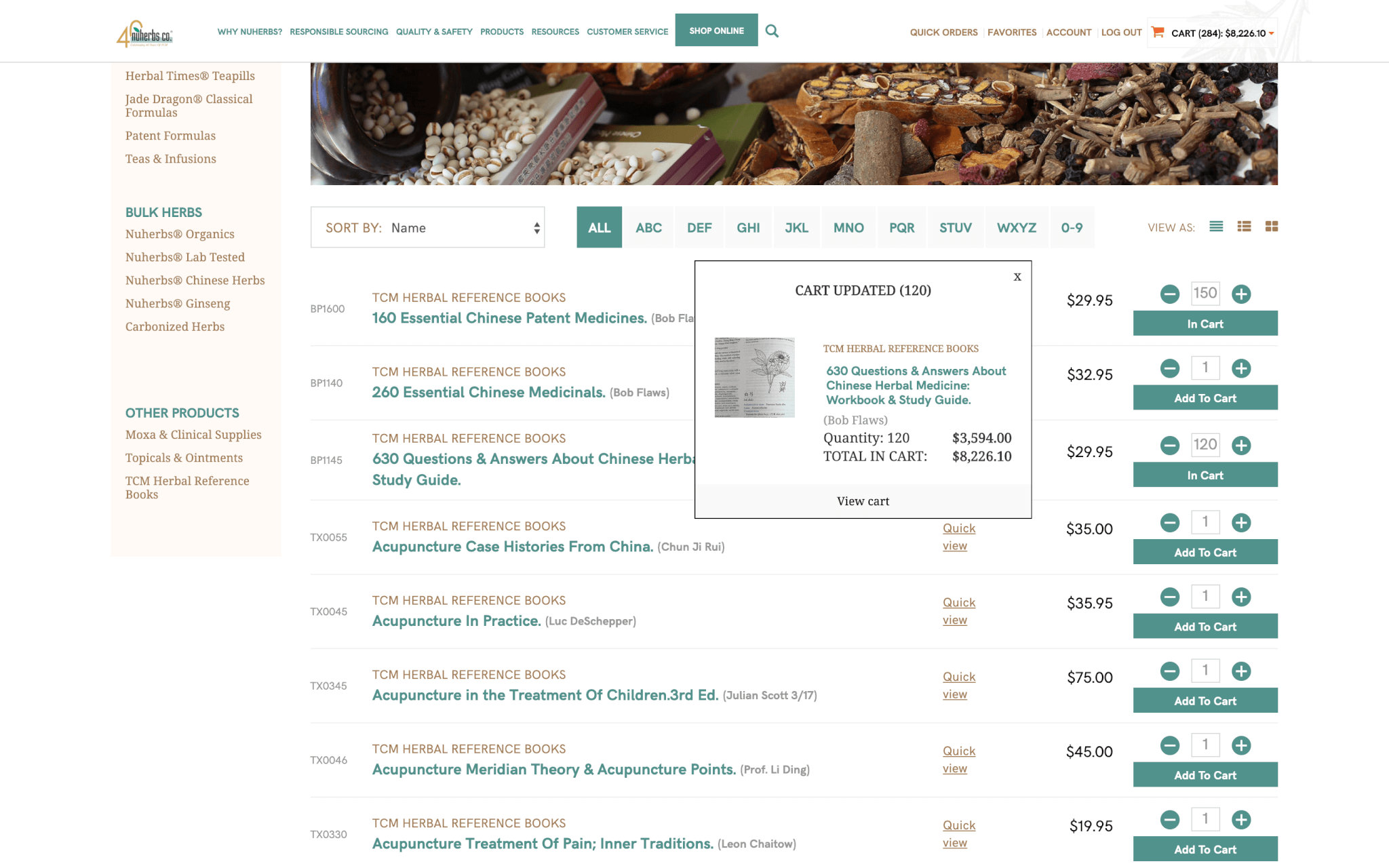Filter products by GHI tab
Screen dimensions: 1389x868
pos(748,227)
